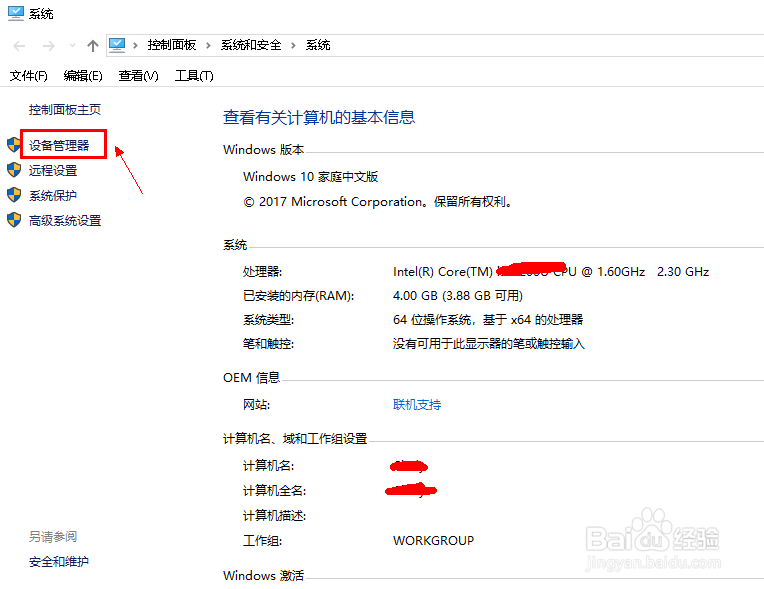Screen dimensions: 764x589
Task: Navigate to 控制面板 breadcrumb
Action: 172,45
